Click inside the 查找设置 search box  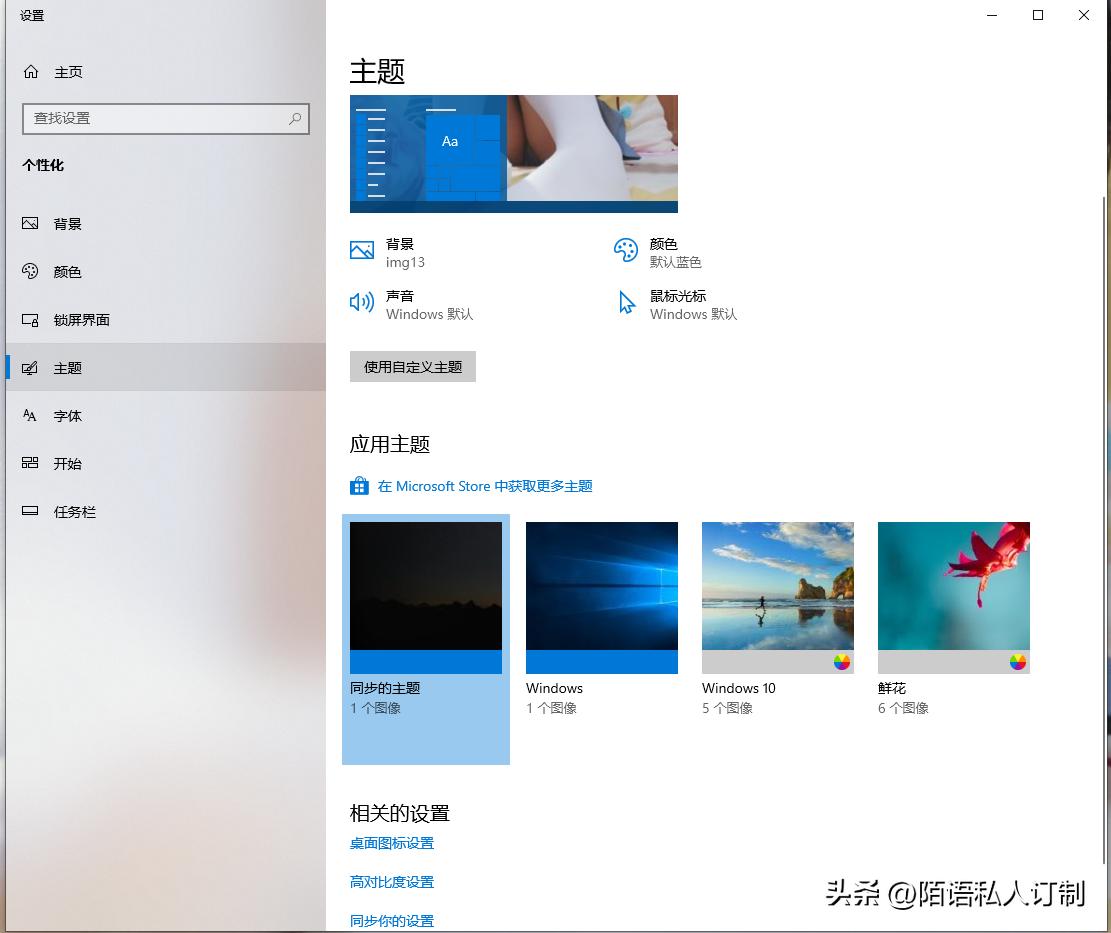(x=165, y=118)
